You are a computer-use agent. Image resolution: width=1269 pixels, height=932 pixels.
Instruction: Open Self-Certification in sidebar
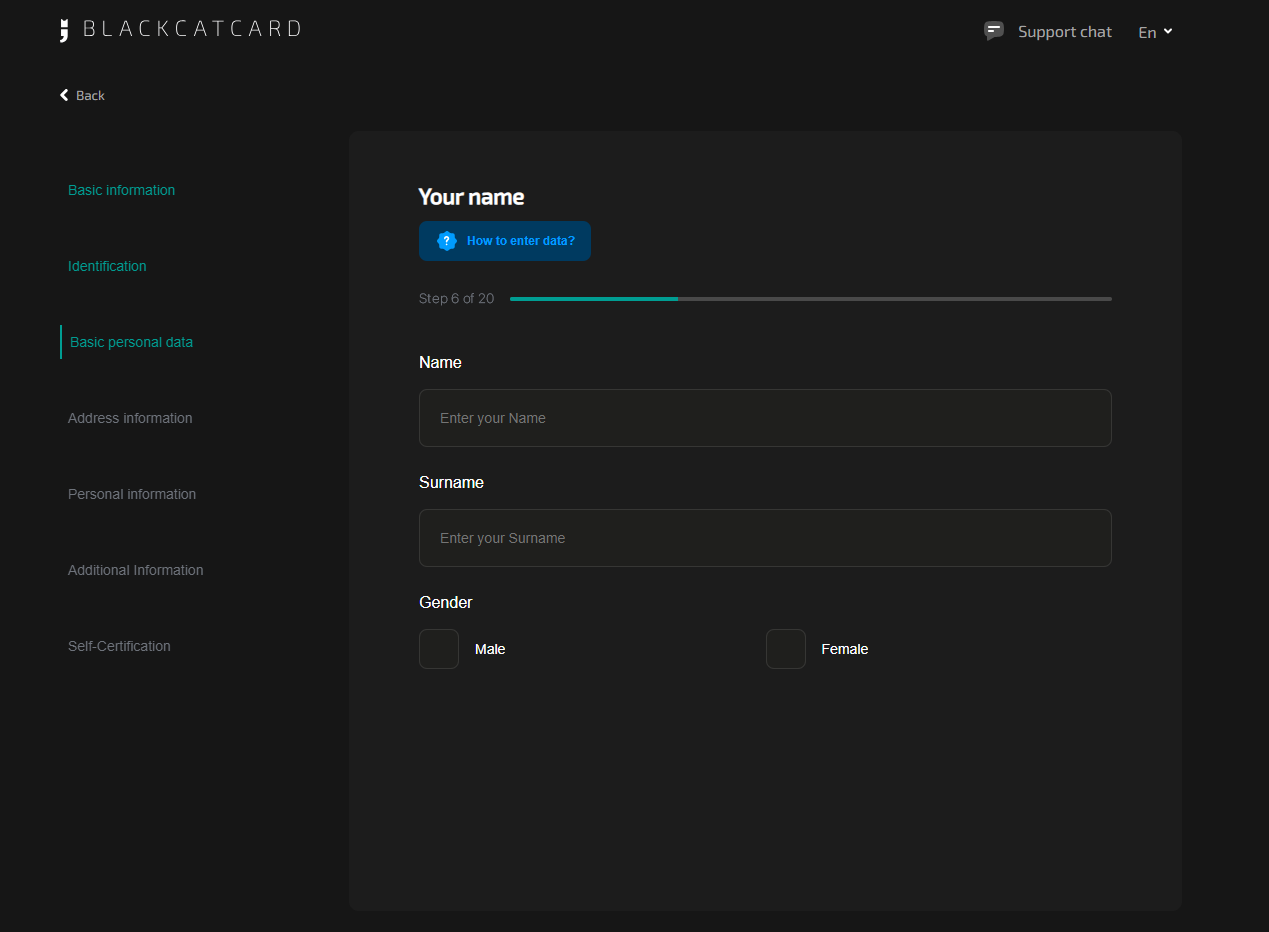tap(119, 646)
